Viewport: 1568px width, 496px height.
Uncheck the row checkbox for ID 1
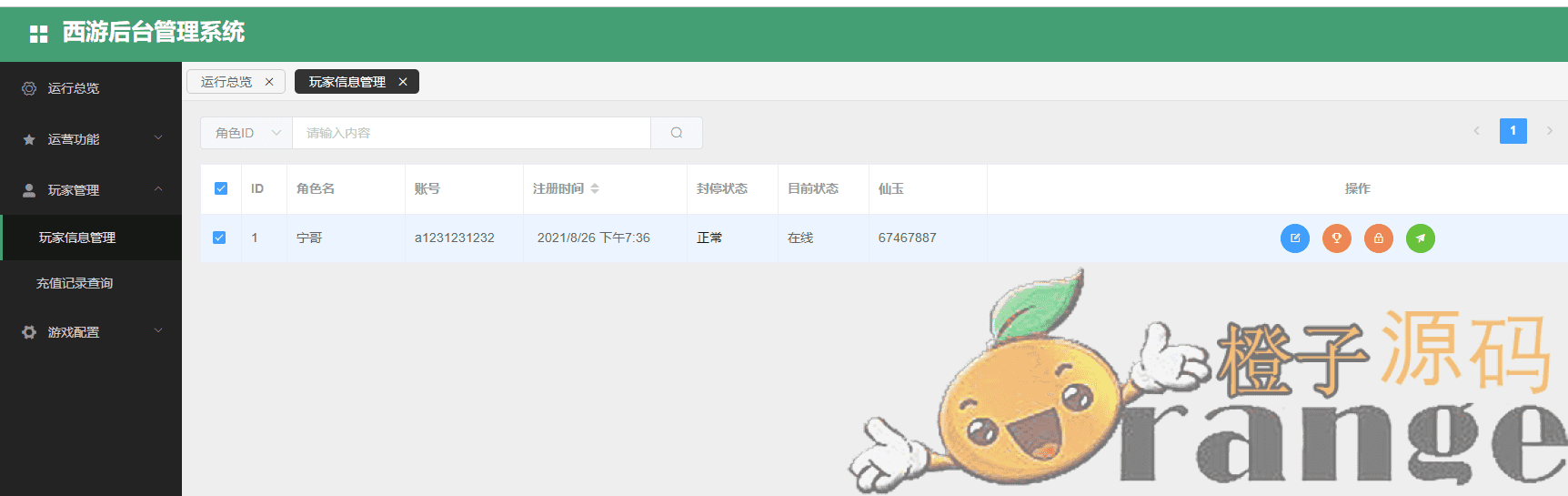(219, 238)
